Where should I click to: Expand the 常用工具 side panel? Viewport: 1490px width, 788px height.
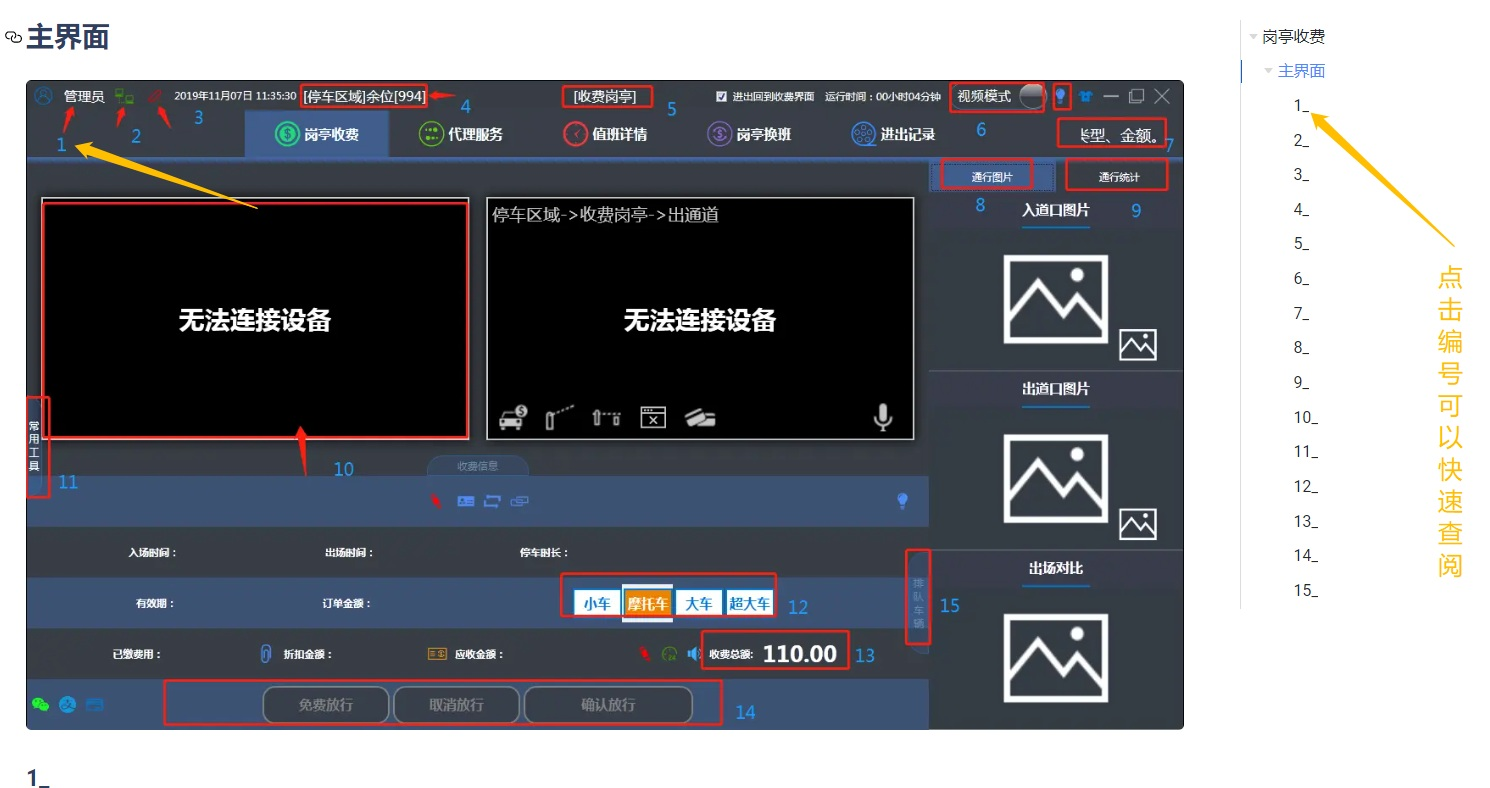pos(34,445)
